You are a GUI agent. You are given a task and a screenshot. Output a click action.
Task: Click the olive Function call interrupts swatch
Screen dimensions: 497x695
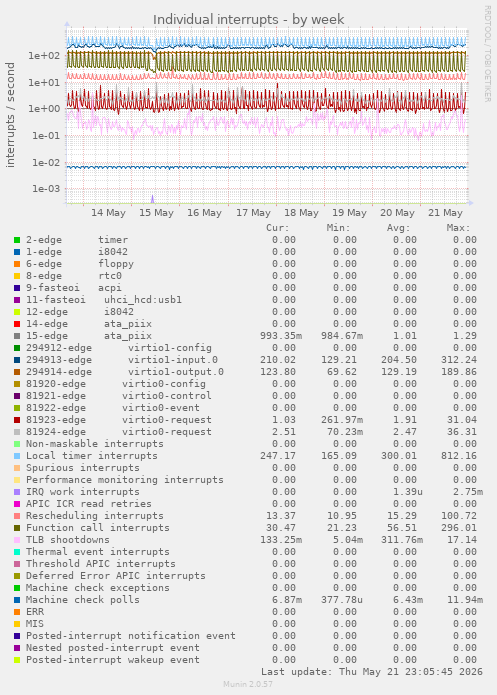click(17, 528)
